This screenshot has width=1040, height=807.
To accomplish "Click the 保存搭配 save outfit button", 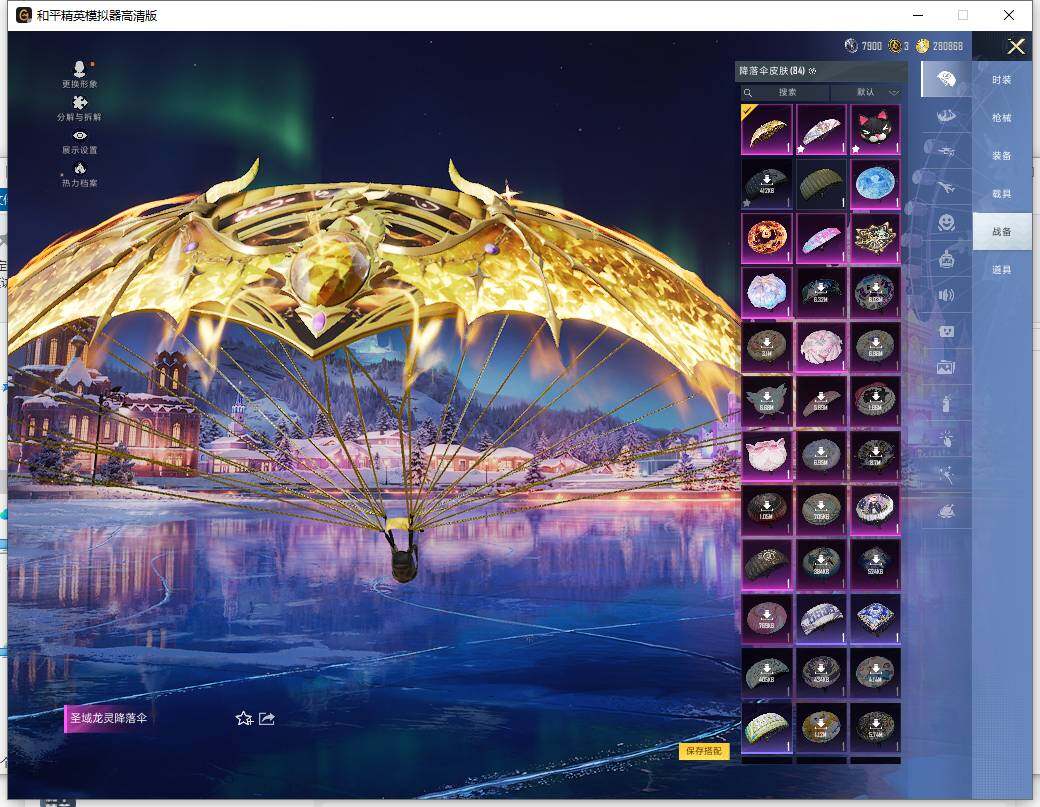I will click(704, 751).
